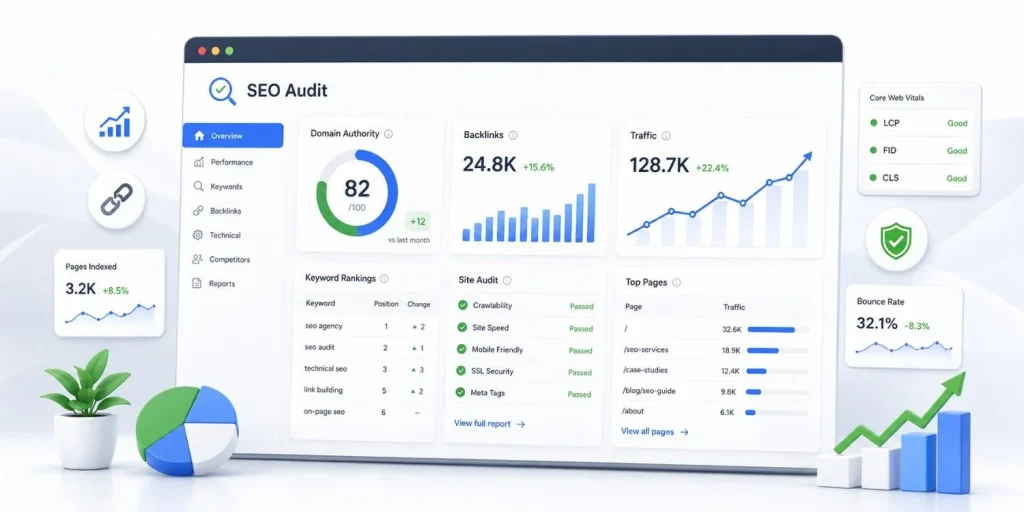
Task: Open the View all pages link
Action: (655, 432)
